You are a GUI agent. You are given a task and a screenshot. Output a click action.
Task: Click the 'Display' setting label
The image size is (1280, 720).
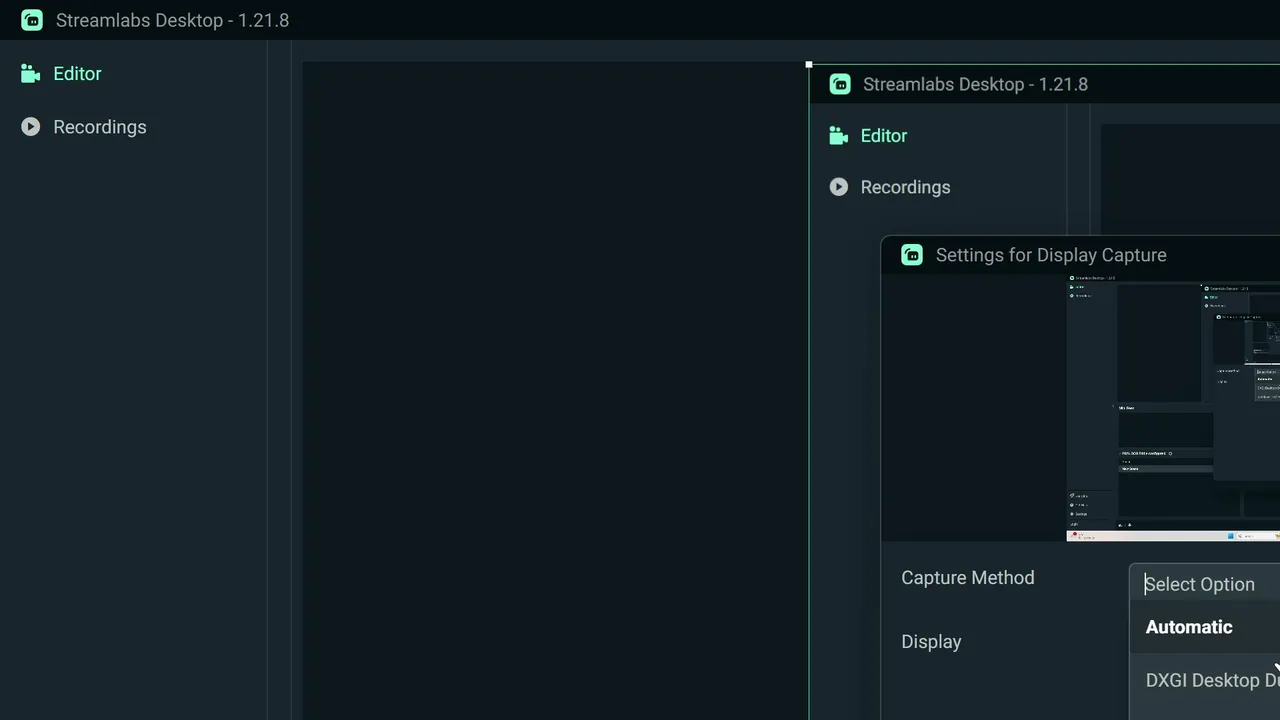(931, 642)
